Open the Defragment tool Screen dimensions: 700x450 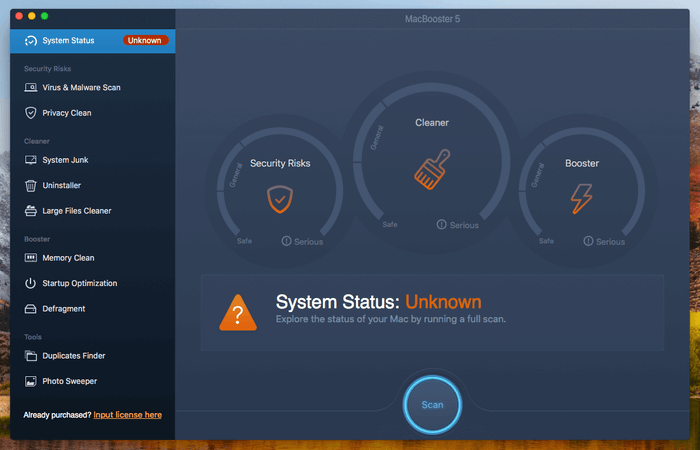pos(93,308)
